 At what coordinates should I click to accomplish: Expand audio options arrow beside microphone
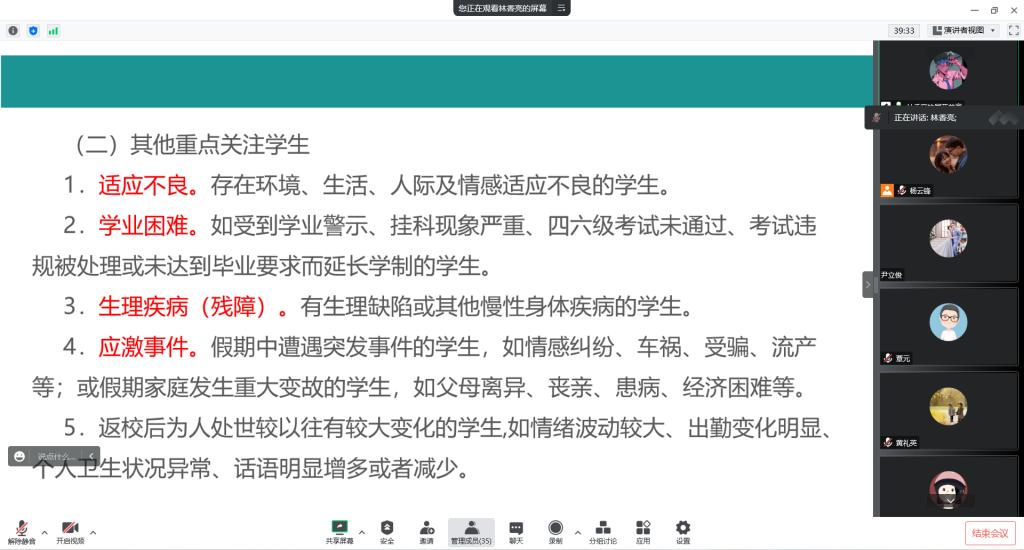pos(44,532)
